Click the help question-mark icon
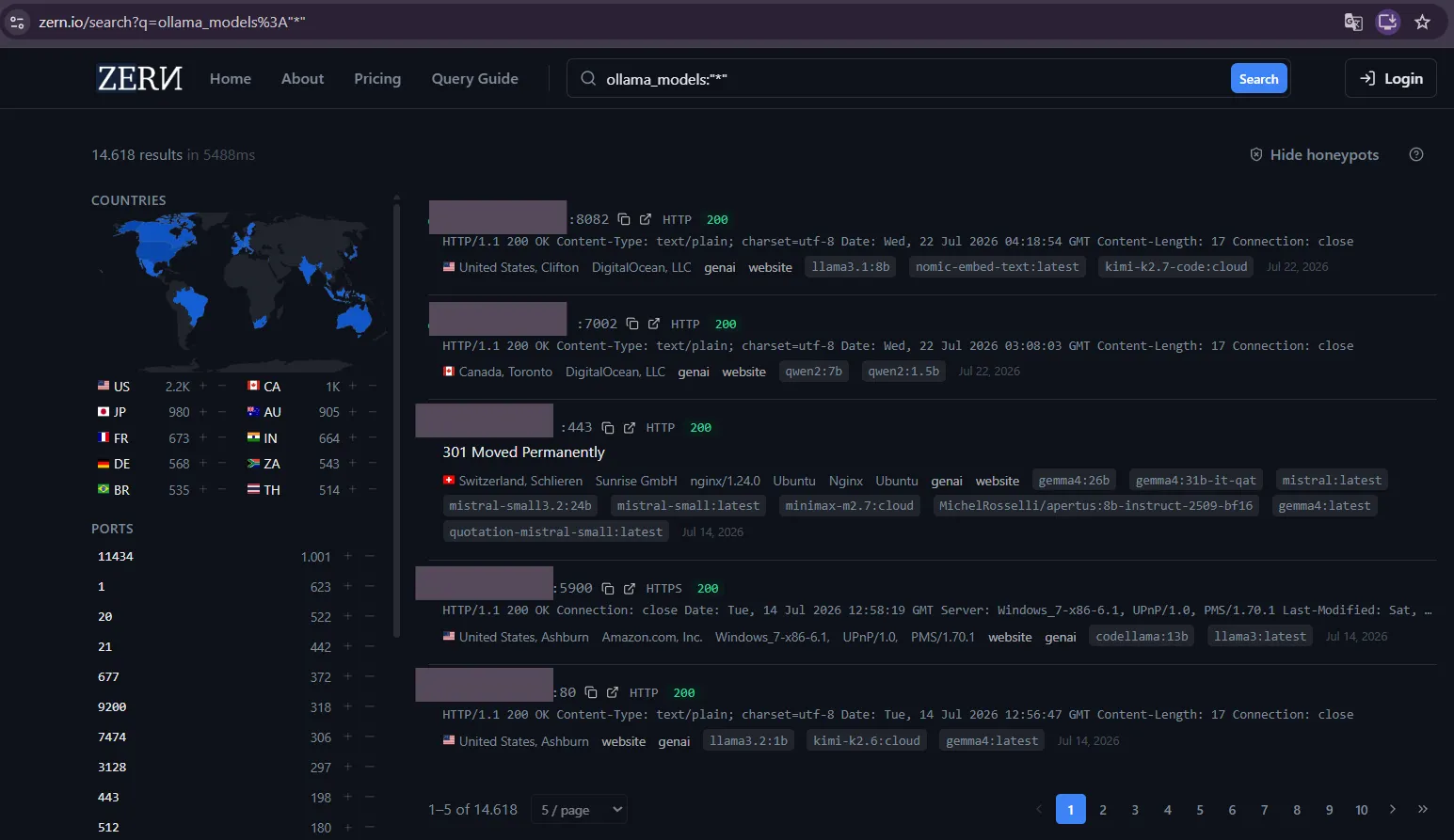Image resolution: width=1454 pixels, height=840 pixels. click(x=1416, y=154)
